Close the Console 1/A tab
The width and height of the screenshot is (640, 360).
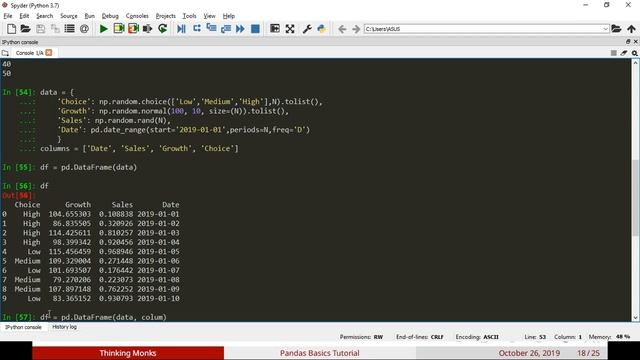pyautogui.click(x=49, y=53)
